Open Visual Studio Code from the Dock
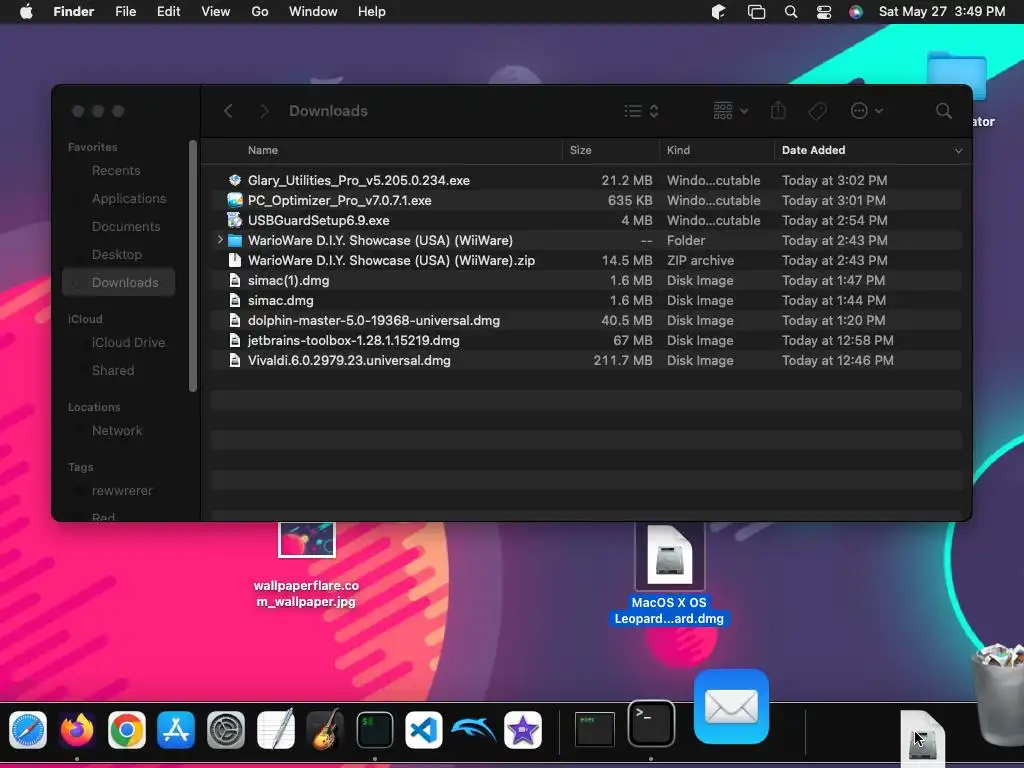 pyautogui.click(x=424, y=729)
